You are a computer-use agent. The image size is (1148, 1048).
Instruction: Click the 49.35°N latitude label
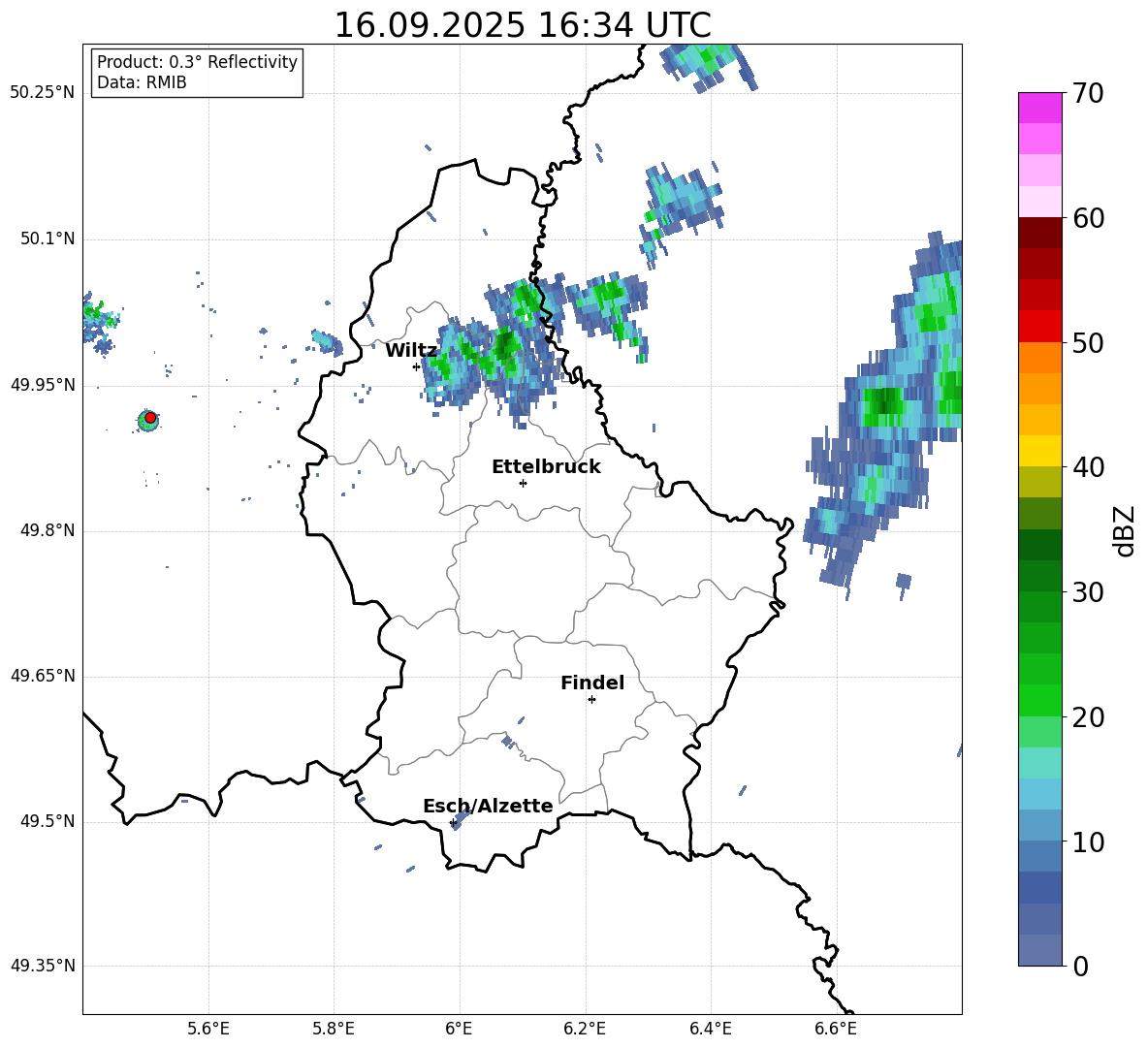(x=43, y=966)
